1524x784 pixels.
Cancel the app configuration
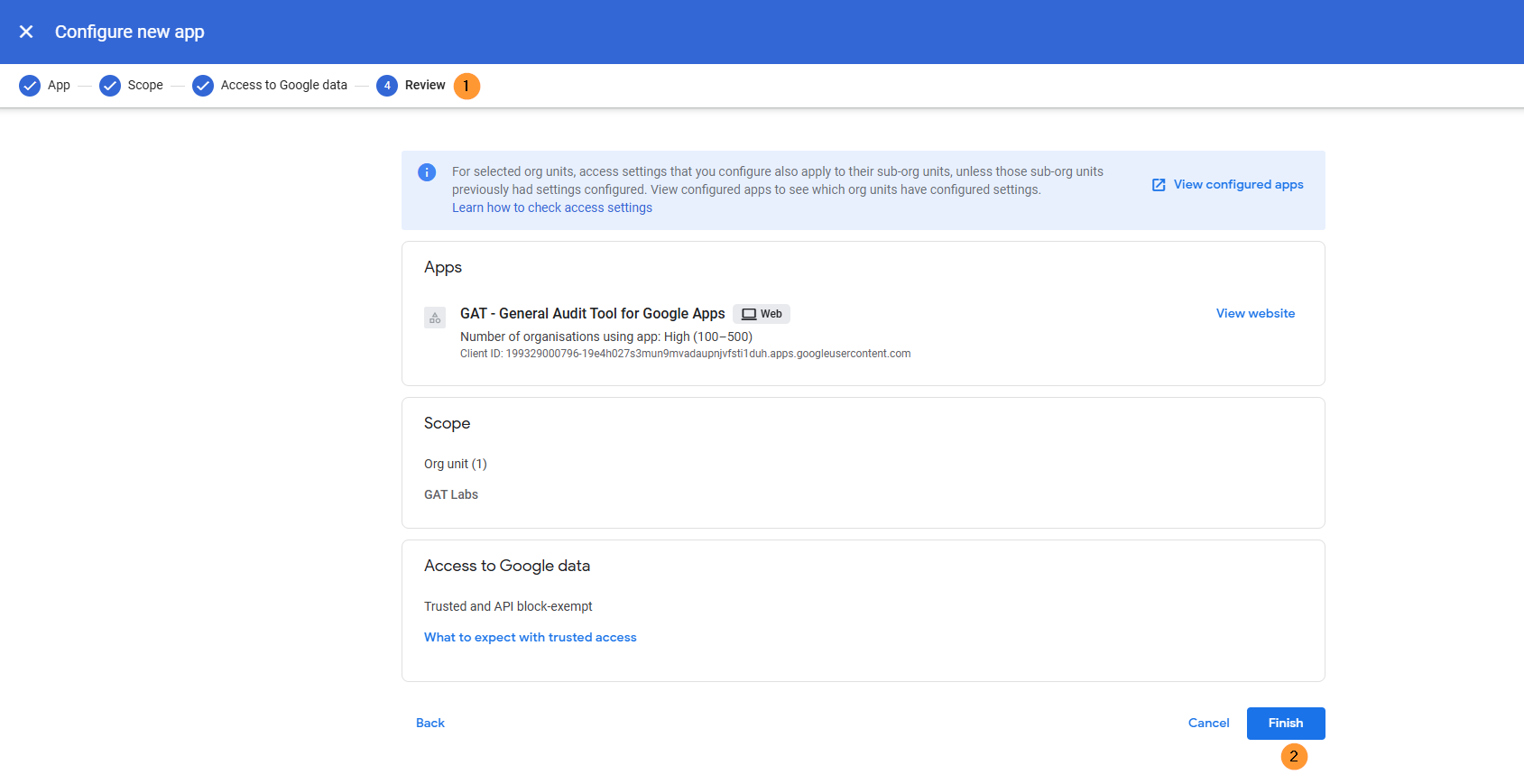pyautogui.click(x=1208, y=724)
